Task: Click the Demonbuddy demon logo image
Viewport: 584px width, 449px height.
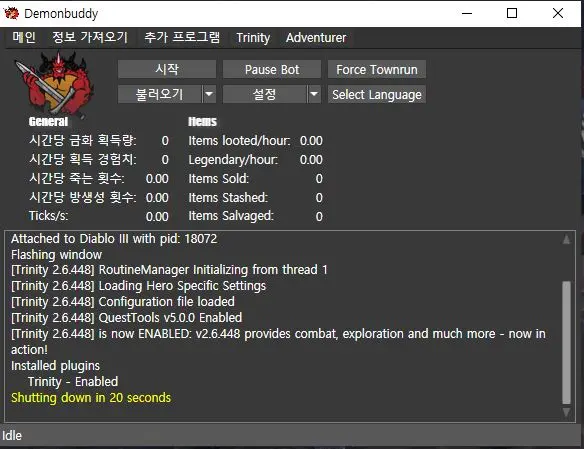Action: click(54, 83)
